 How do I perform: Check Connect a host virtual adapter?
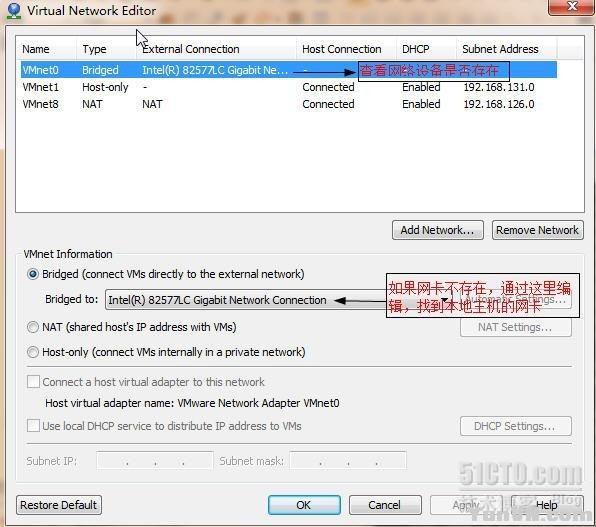[x=33, y=382]
